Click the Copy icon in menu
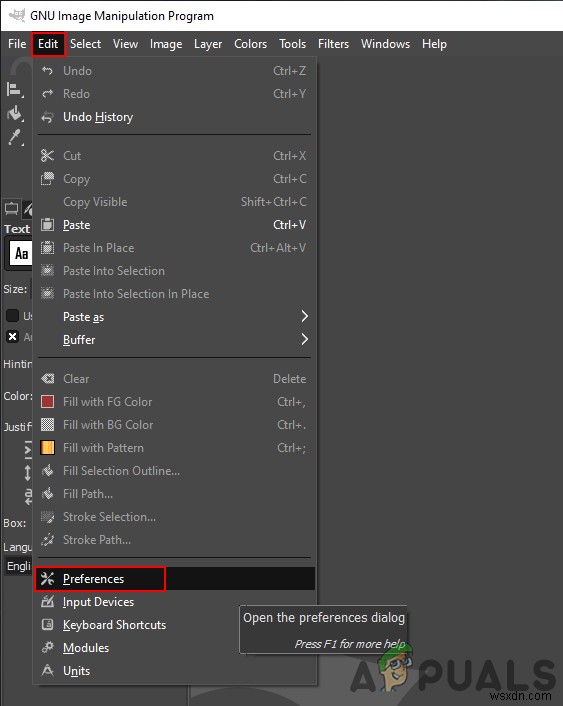563x706 pixels. tap(47, 179)
